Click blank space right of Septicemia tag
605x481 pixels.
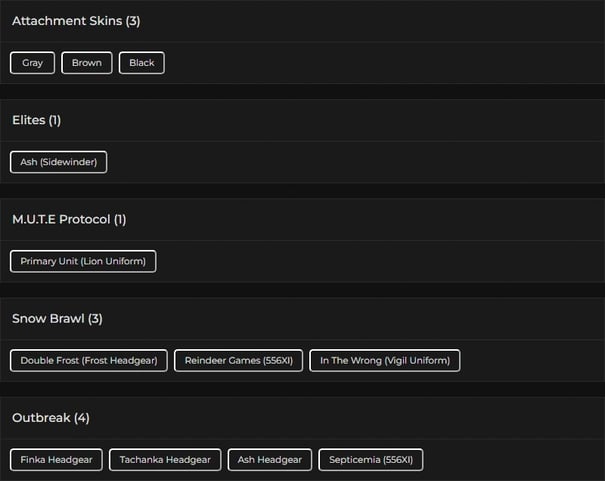[x=513, y=460]
